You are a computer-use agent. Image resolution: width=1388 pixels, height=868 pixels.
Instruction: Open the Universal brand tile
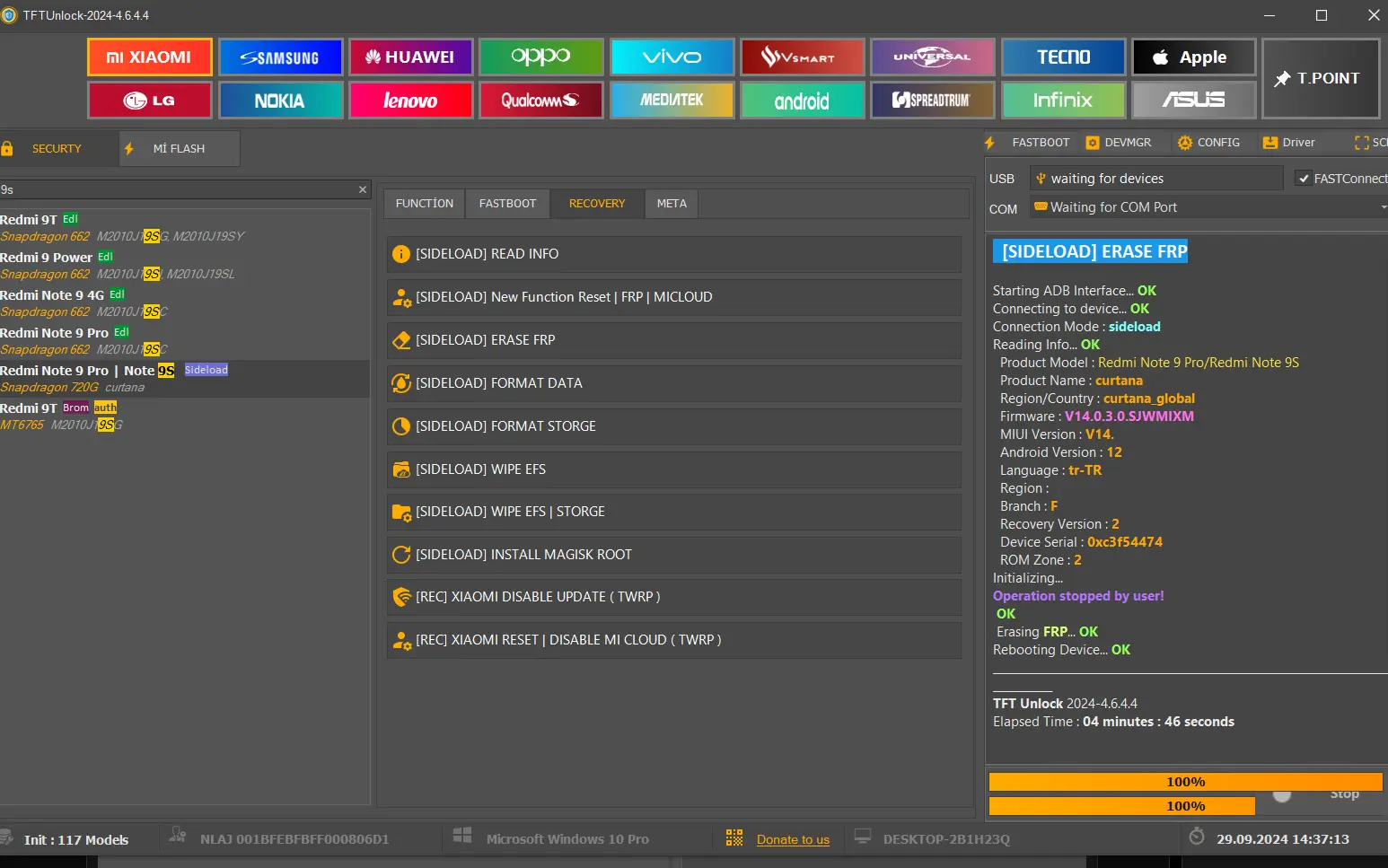point(933,57)
